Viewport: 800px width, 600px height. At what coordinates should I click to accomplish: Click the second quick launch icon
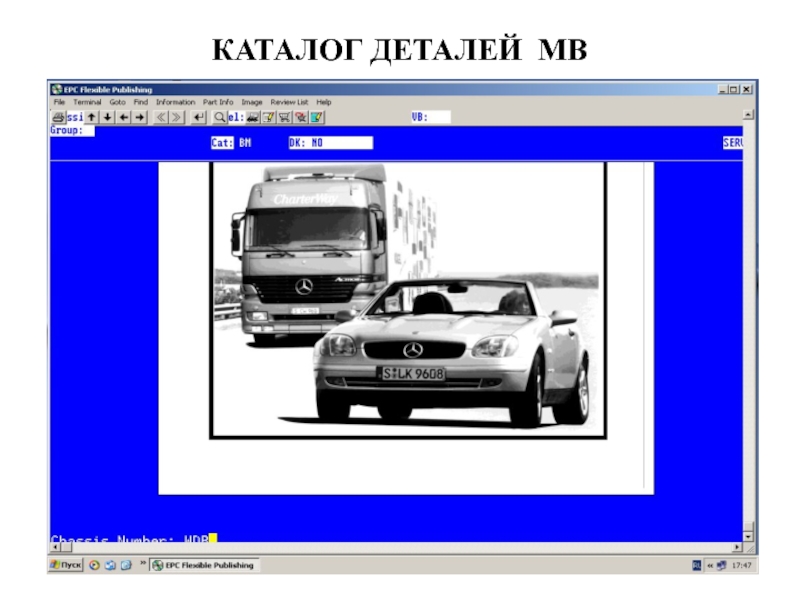click(110, 565)
